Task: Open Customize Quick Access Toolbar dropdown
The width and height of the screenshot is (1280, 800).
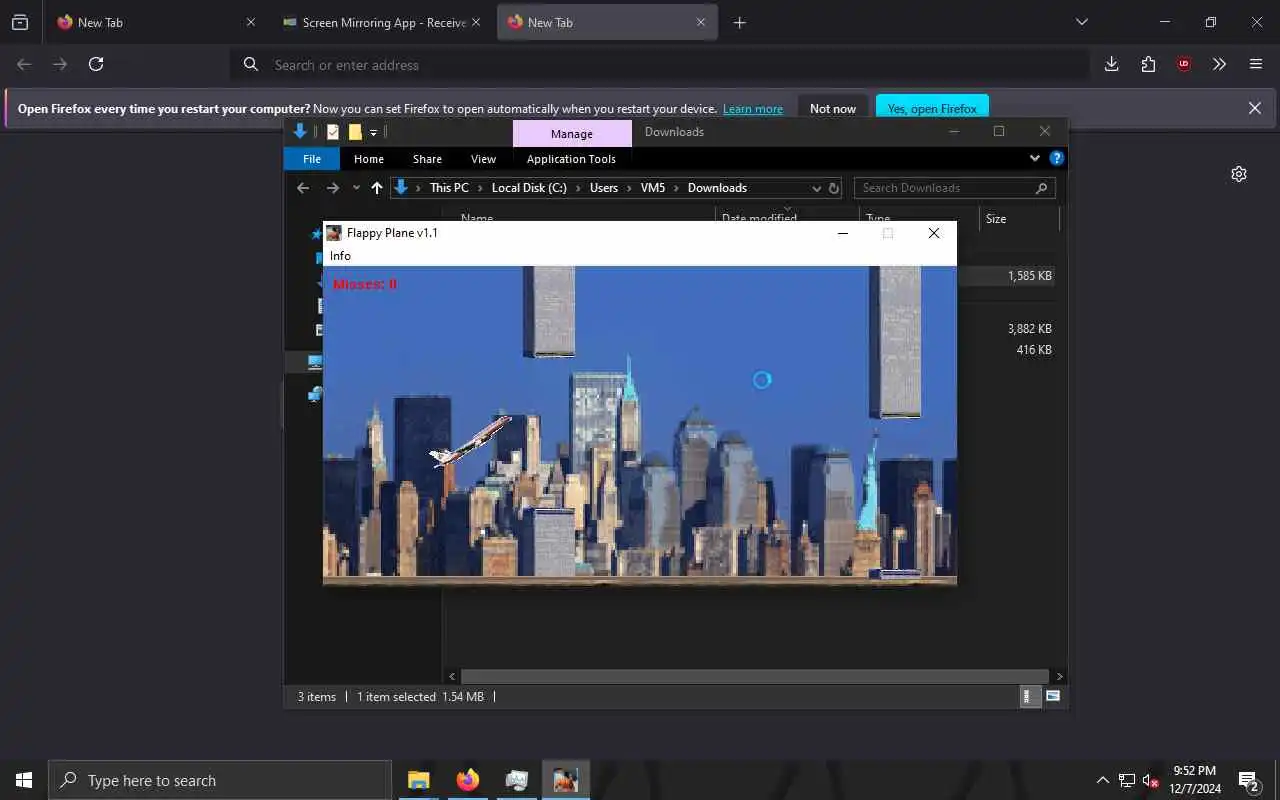Action: [x=374, y=132]
